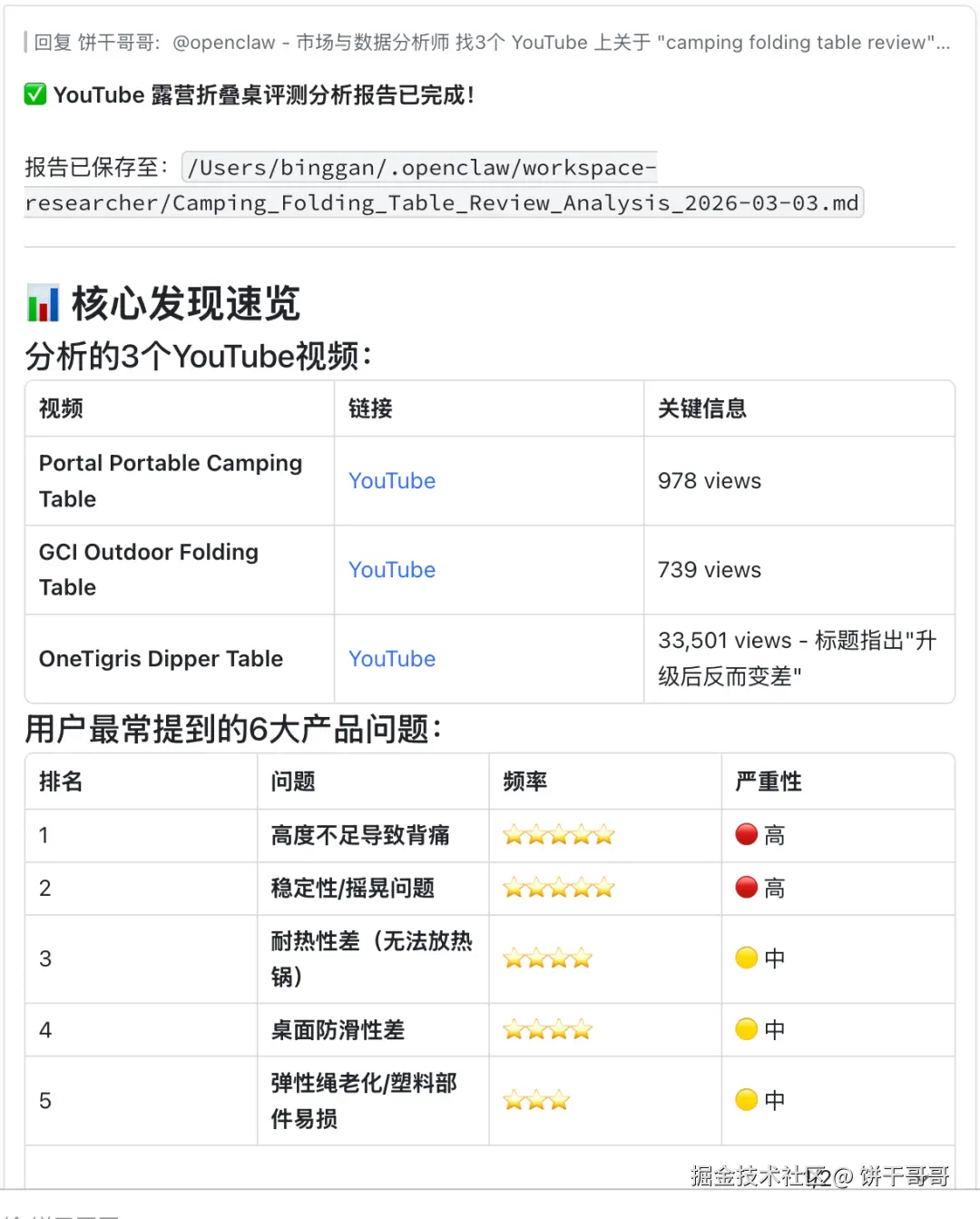Click rank number 4 cell
This screenshot has height=1219, width=980.
click(141, 1030)
